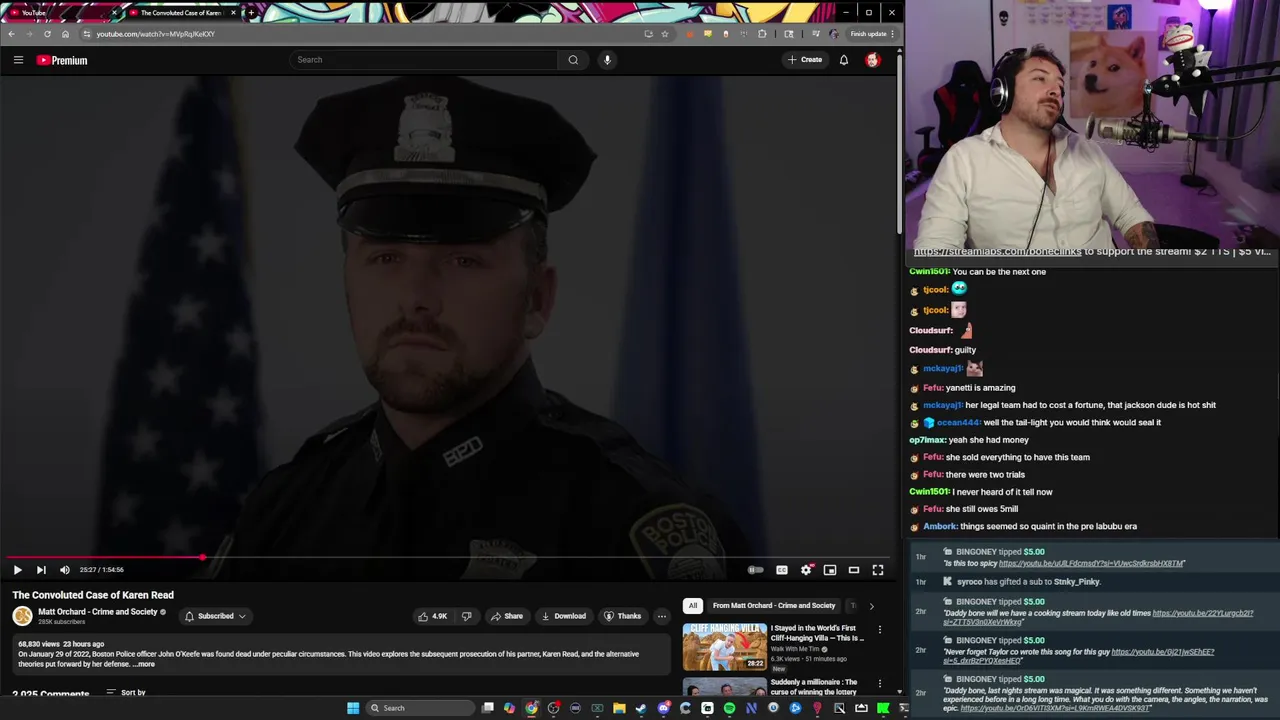
Task: Open the Create menu
Action: 804,60
